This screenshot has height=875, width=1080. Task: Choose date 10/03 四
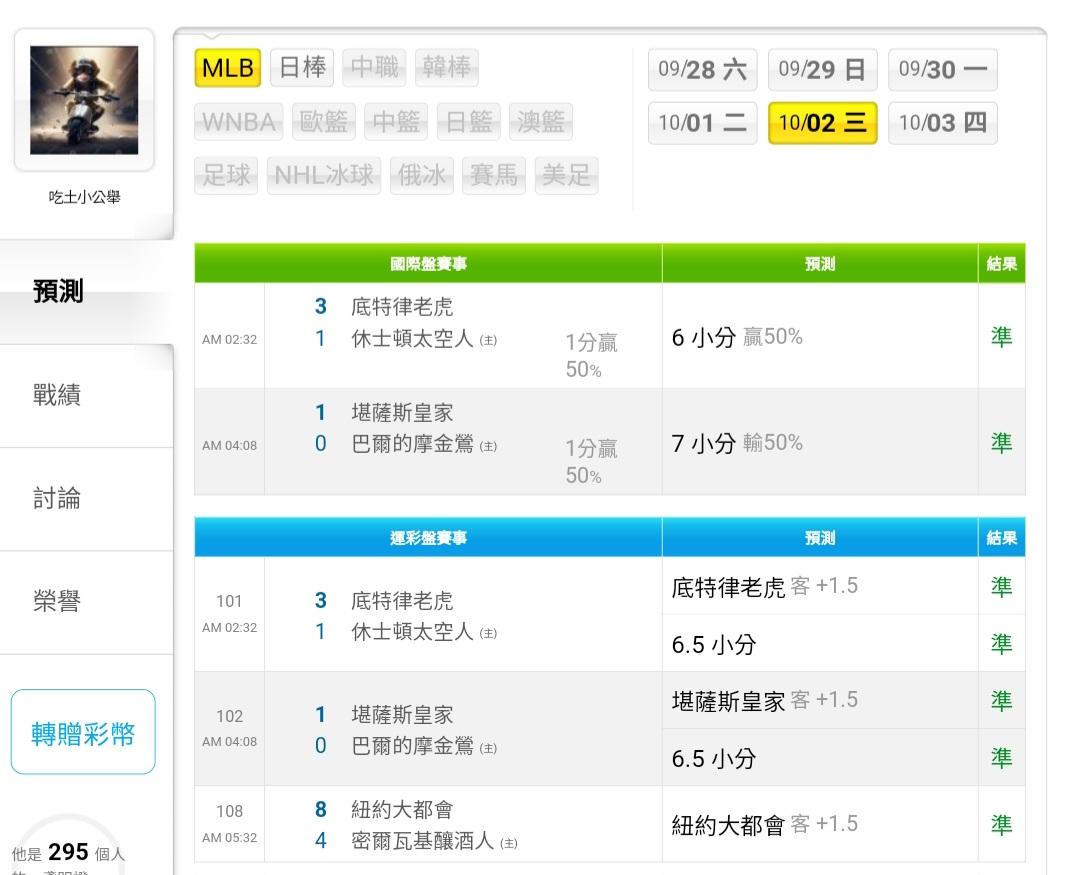pos(943,123)
